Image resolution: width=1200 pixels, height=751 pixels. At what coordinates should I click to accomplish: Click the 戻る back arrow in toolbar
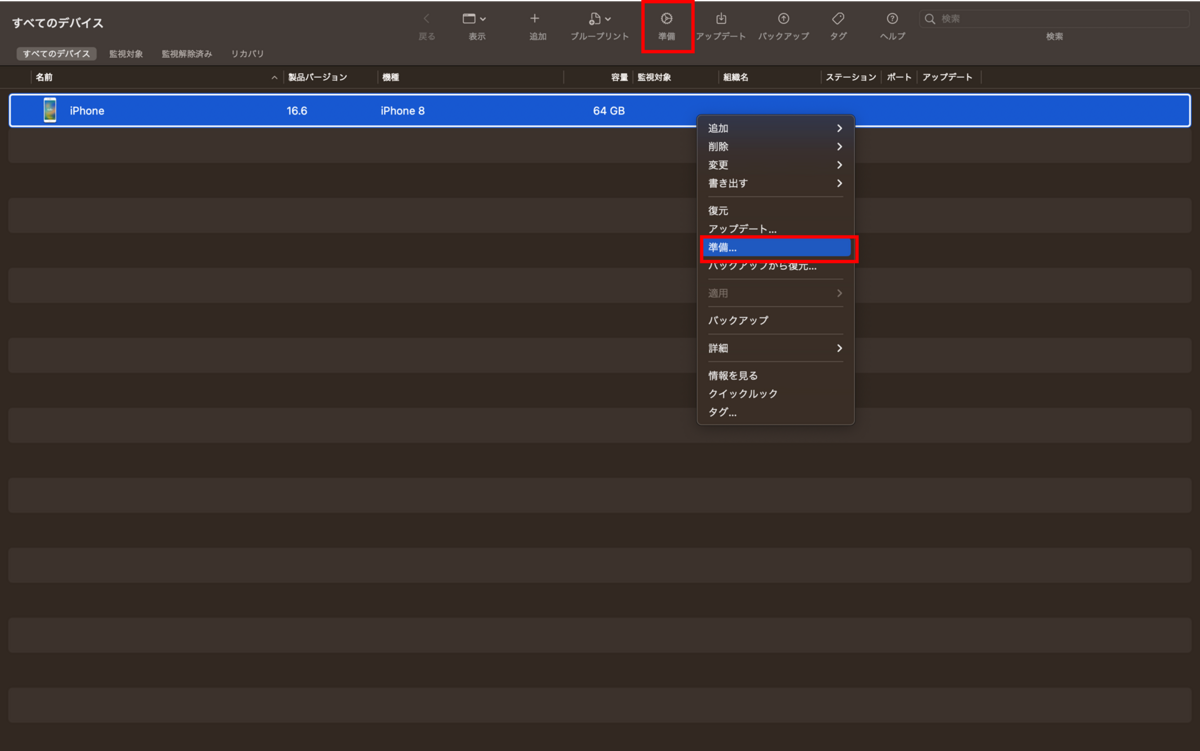click(427, 19)
